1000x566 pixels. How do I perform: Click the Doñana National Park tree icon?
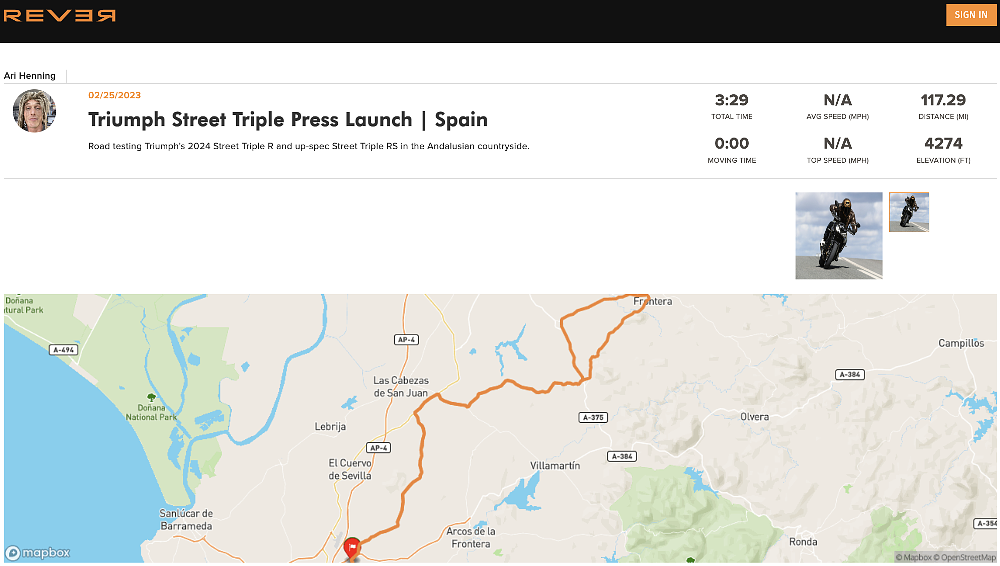pyautogui.click(x=151, y=396)
